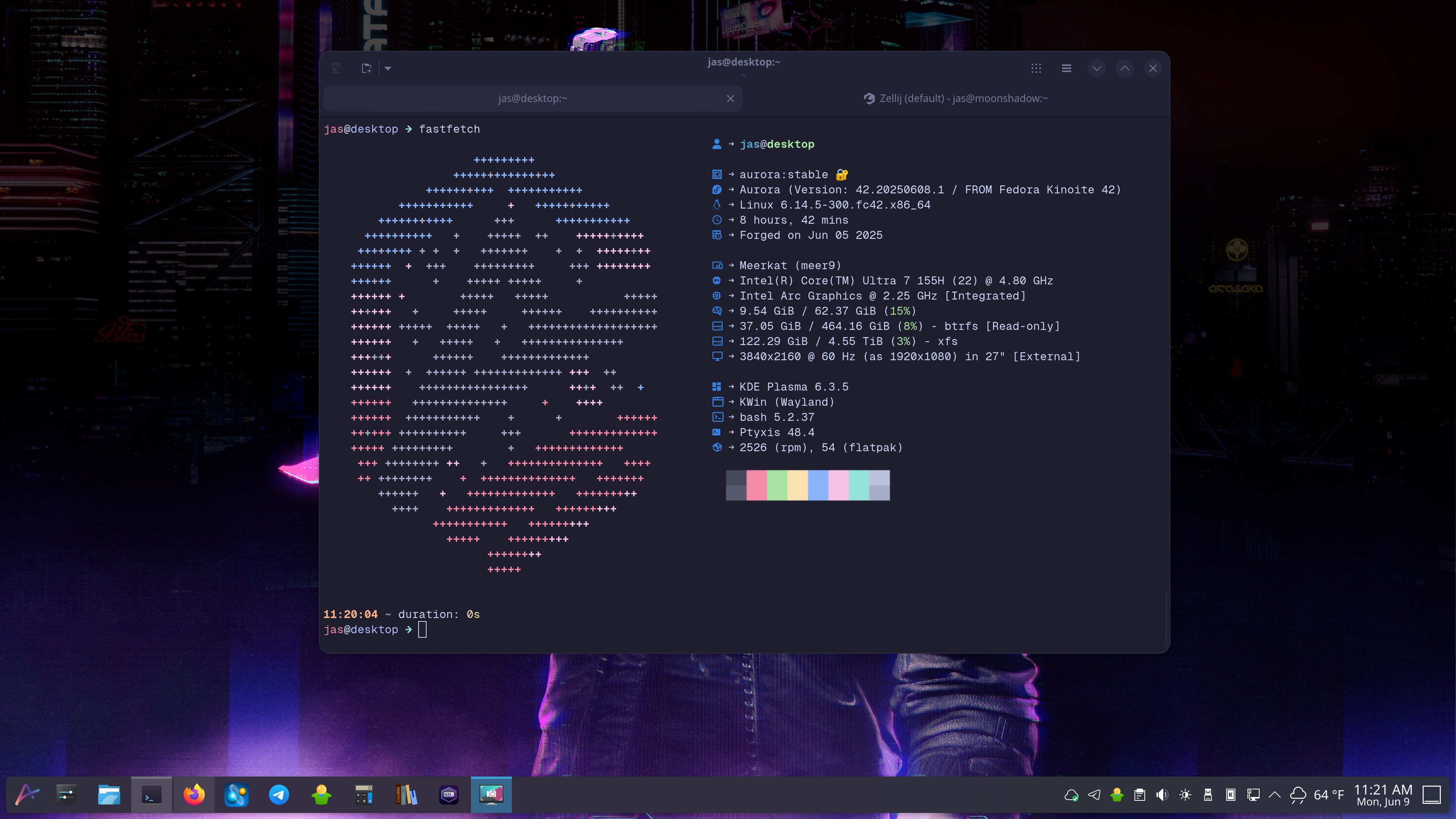
Task: Click 'Ptyxis 48.4' text
Action: point(777,432)
